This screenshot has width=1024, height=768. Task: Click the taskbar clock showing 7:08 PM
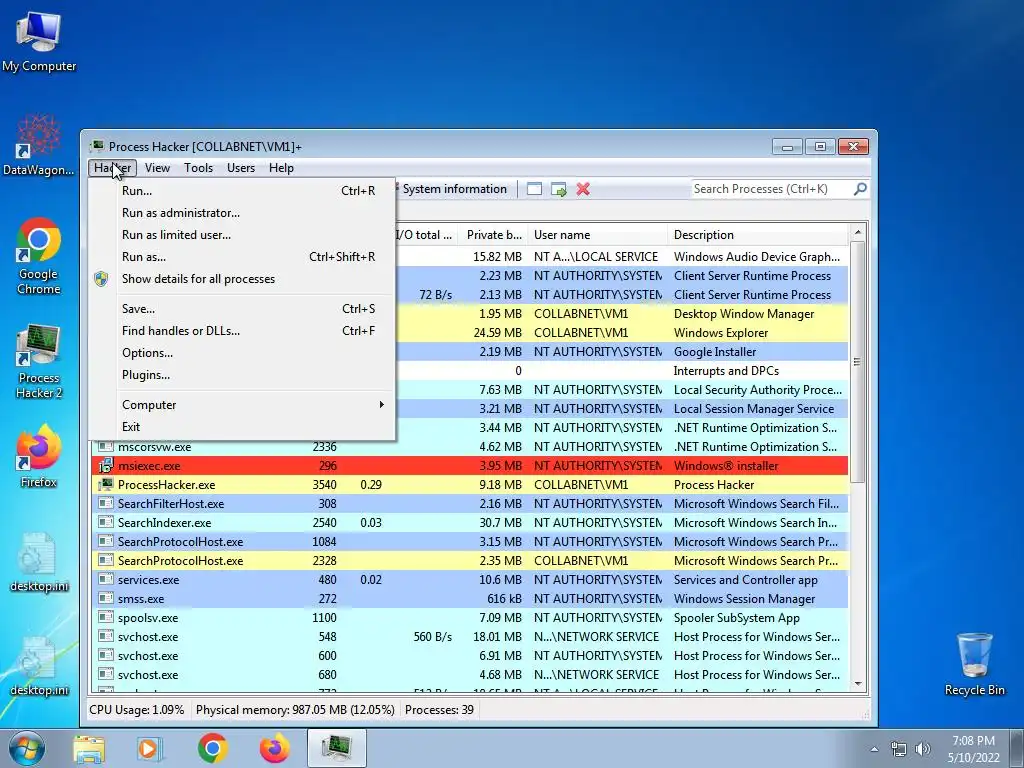tap(973, 749)
